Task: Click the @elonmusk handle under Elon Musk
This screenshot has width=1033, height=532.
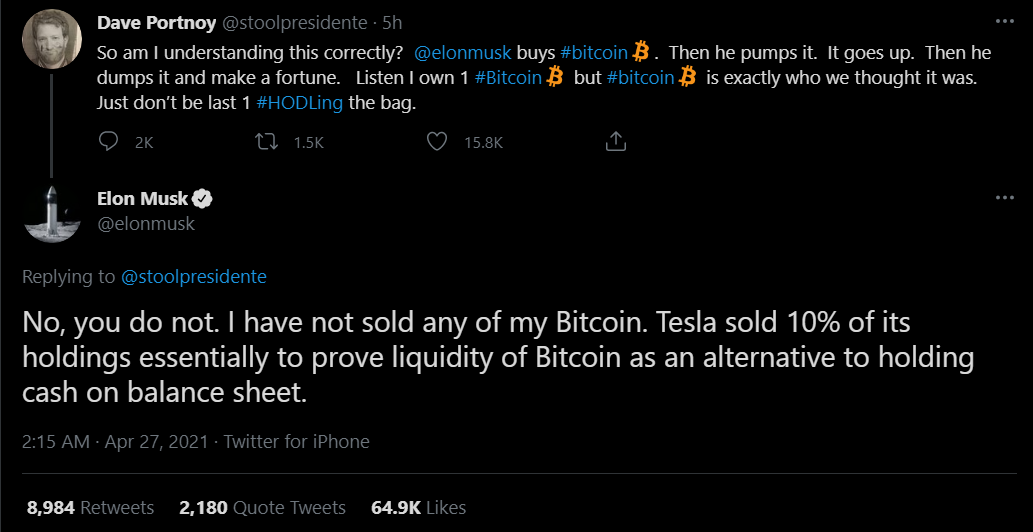Action: click(x=146, y=224)
